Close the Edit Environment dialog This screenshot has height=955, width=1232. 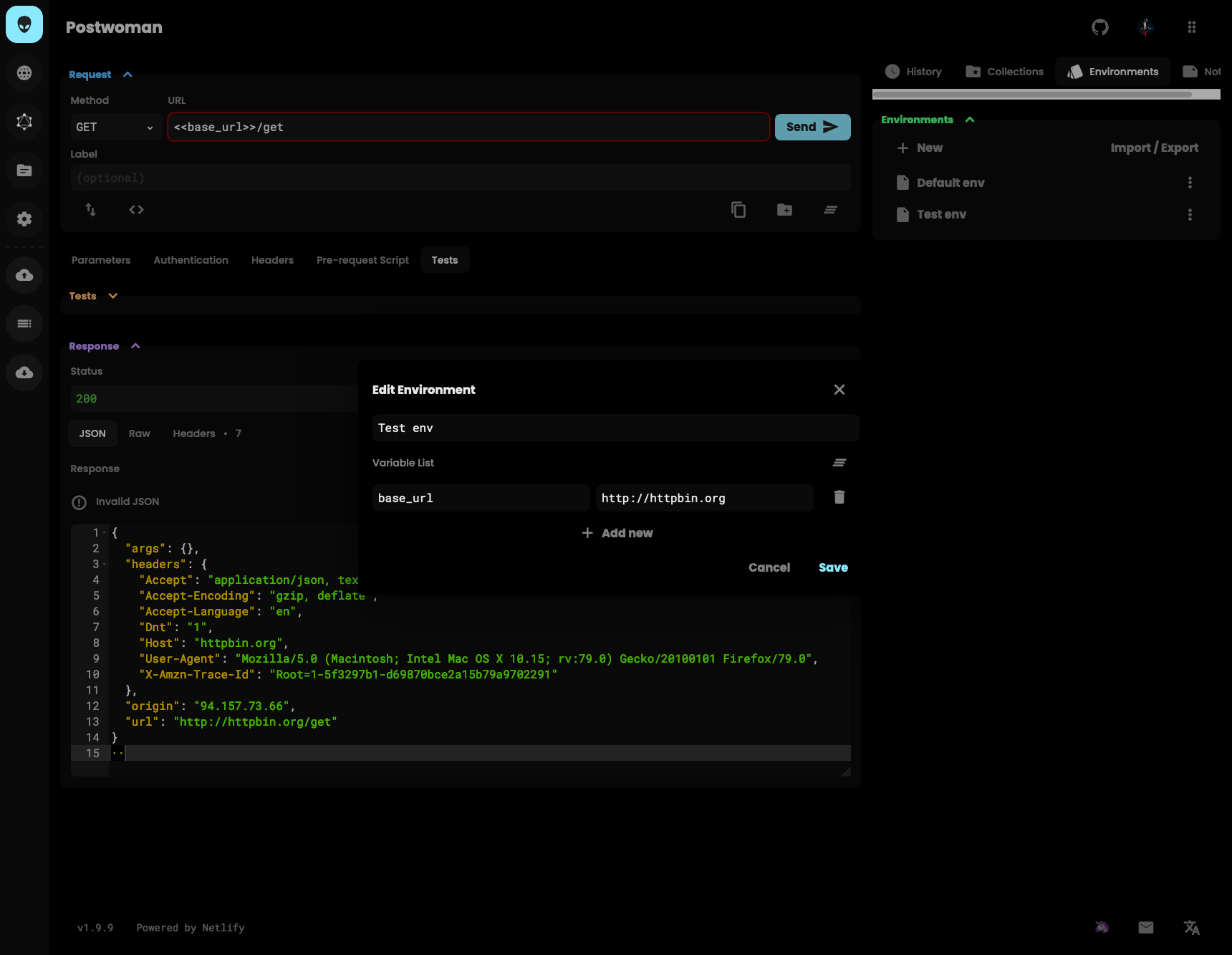pos(839,390)
